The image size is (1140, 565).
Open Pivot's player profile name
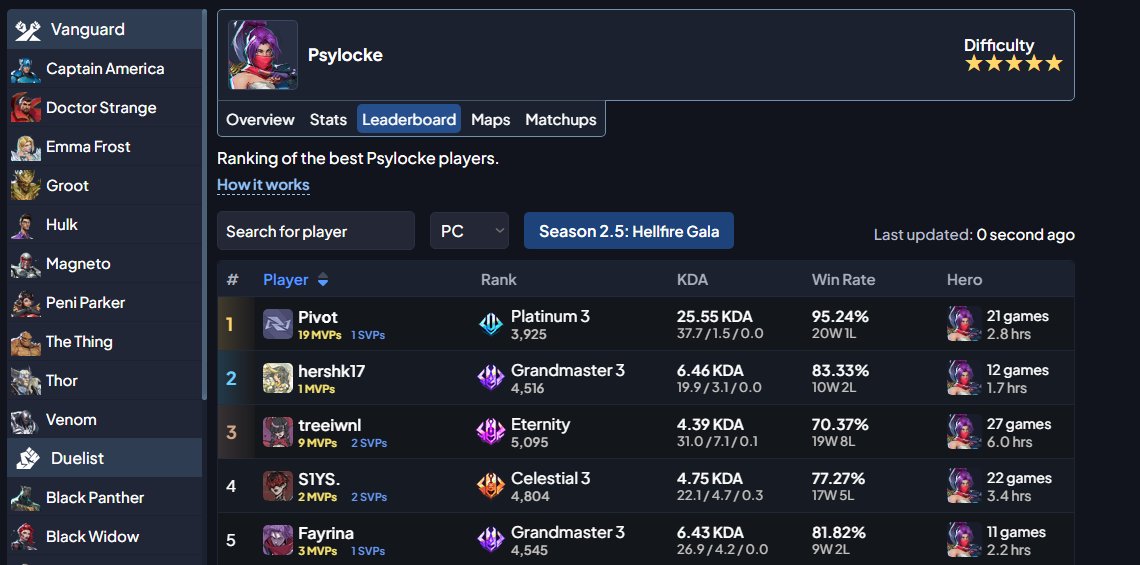coord(318,317)
